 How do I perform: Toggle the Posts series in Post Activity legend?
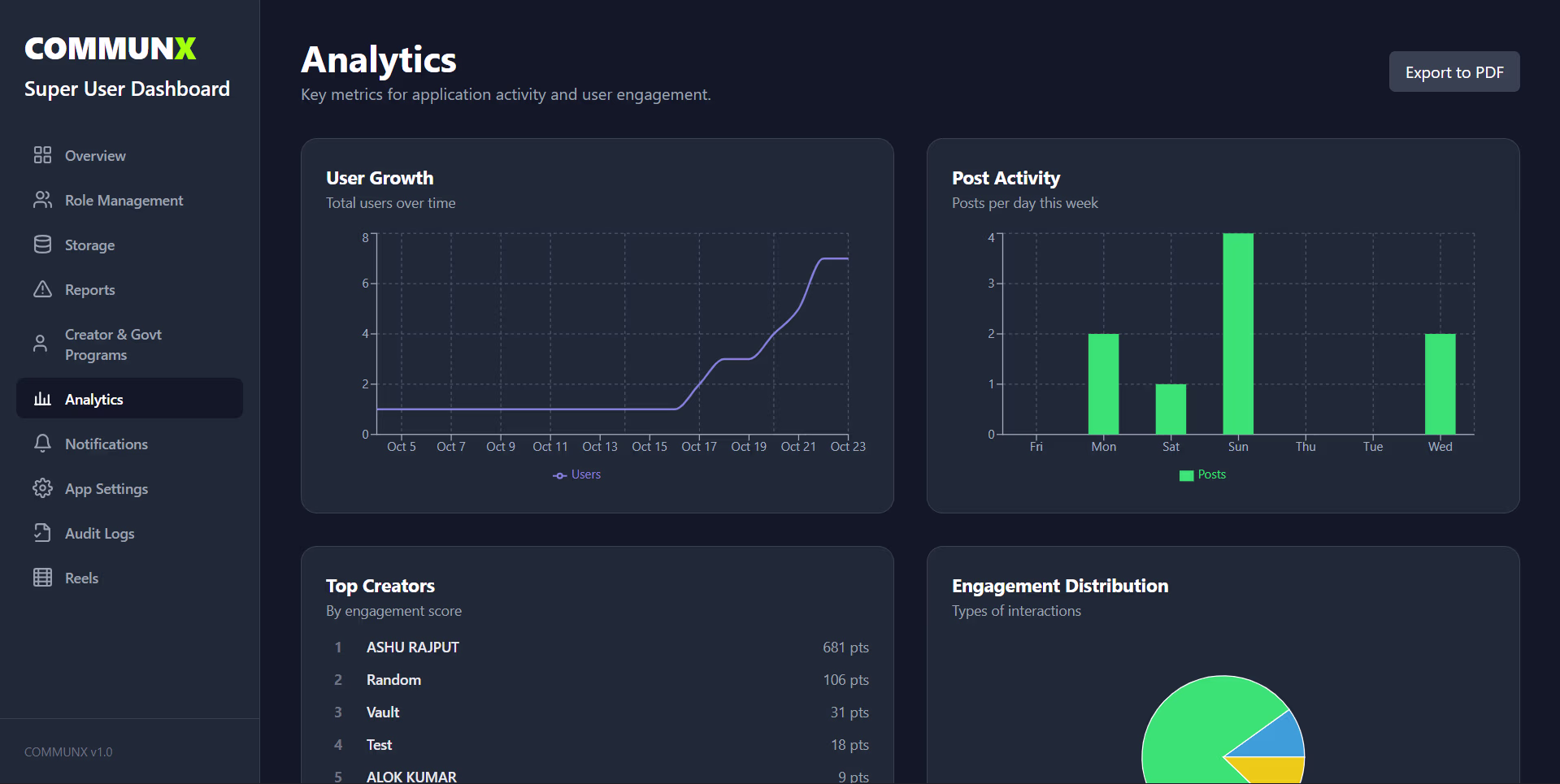click(x=1203, y=474)
